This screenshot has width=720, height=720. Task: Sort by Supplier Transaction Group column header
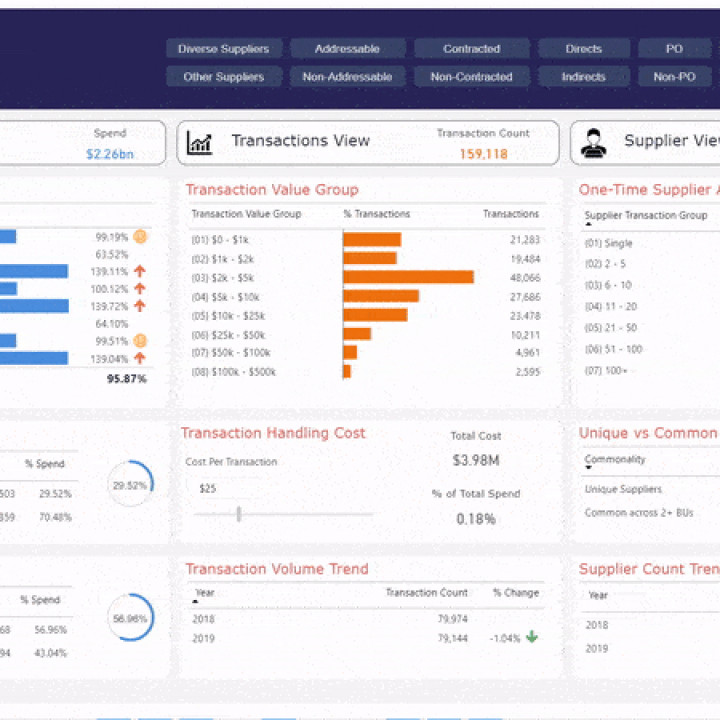(645, 215)
